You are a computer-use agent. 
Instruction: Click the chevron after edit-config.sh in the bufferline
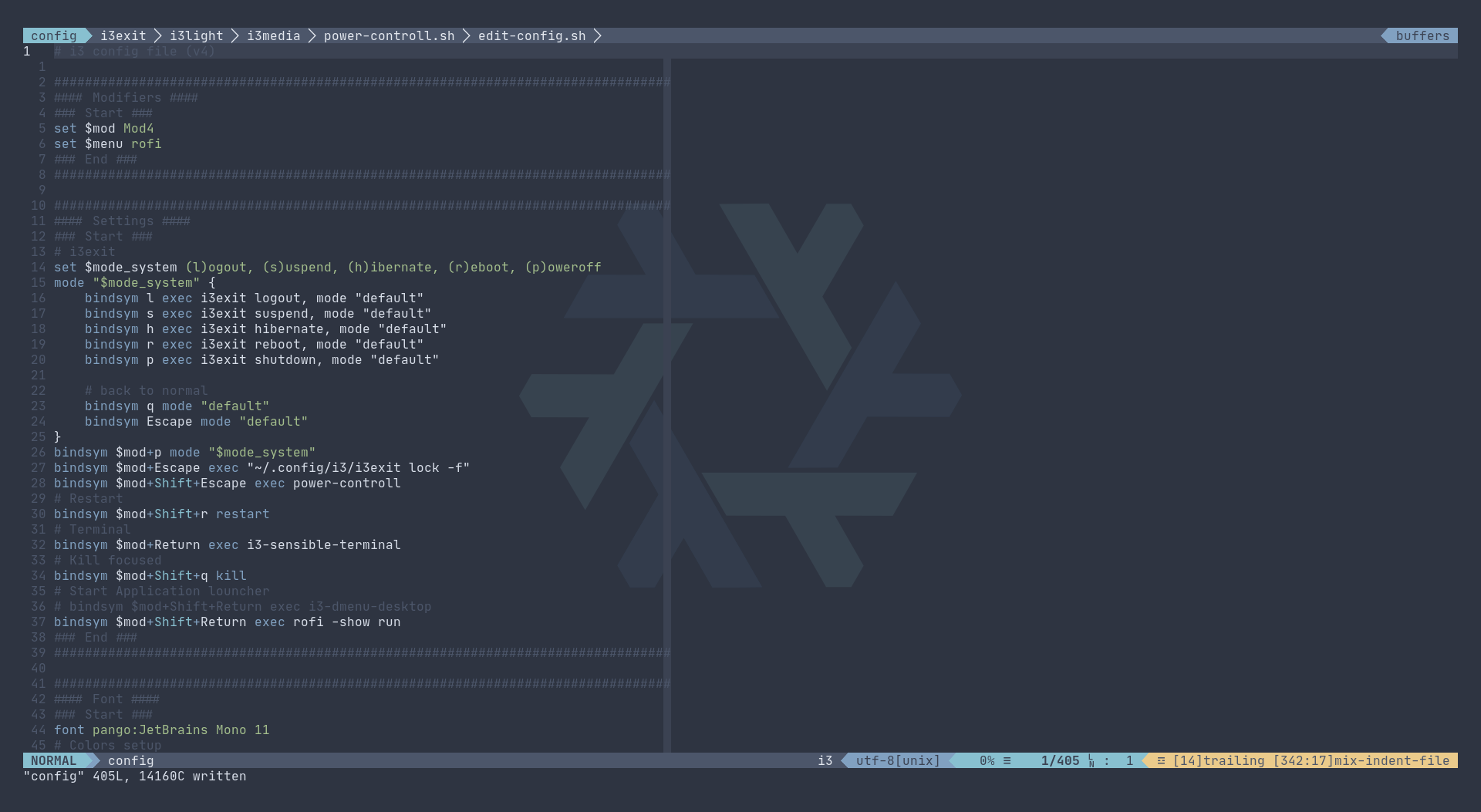coord(598,35)
